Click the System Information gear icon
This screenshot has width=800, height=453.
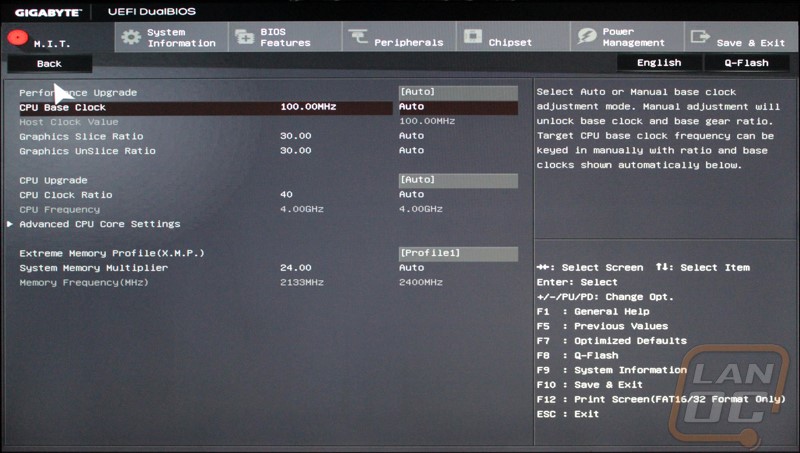131,37
